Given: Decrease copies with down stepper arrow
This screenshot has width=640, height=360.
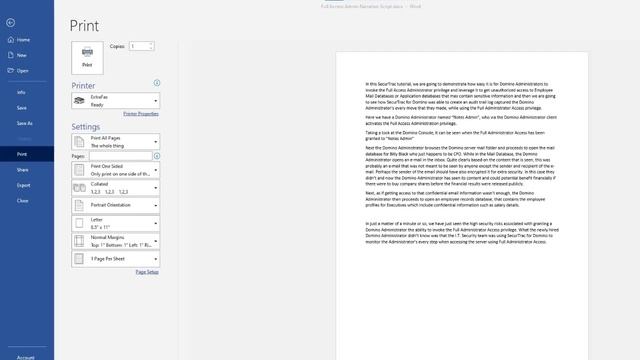Looking at the screenshot, I should click(151, 49).
